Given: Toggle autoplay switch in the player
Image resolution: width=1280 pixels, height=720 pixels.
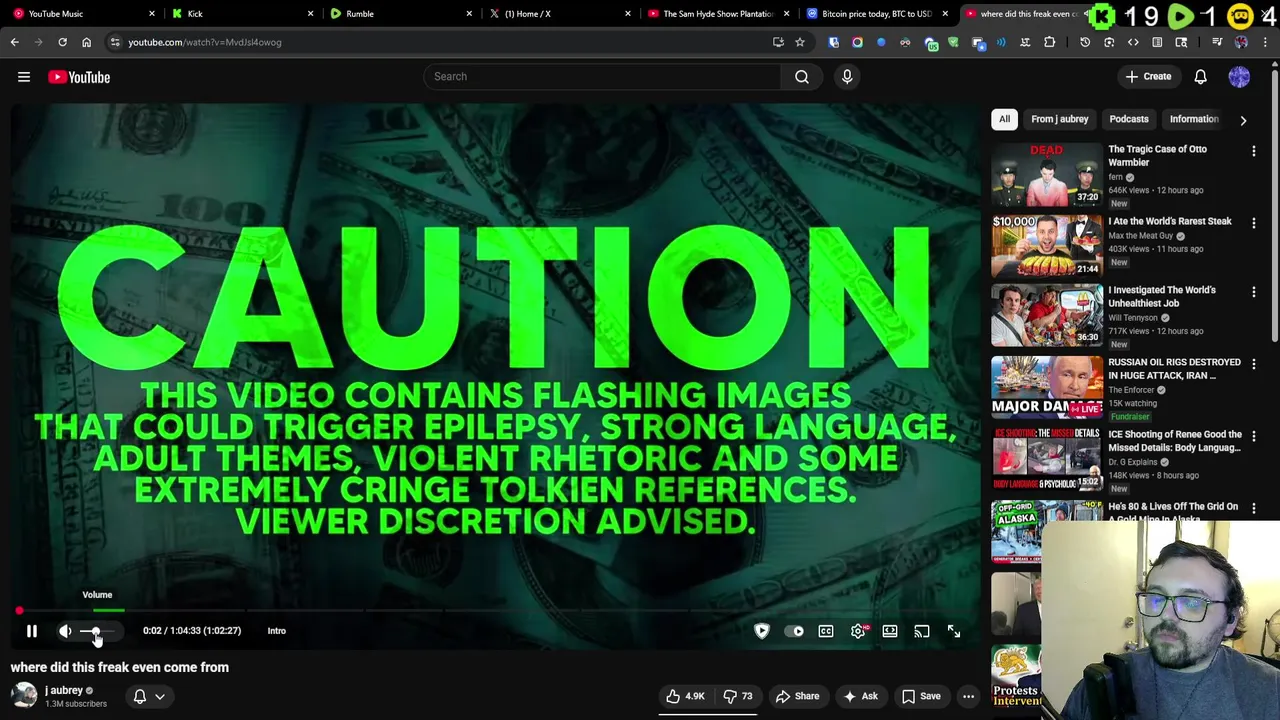Looking at the screenshot, I should 794,631.
